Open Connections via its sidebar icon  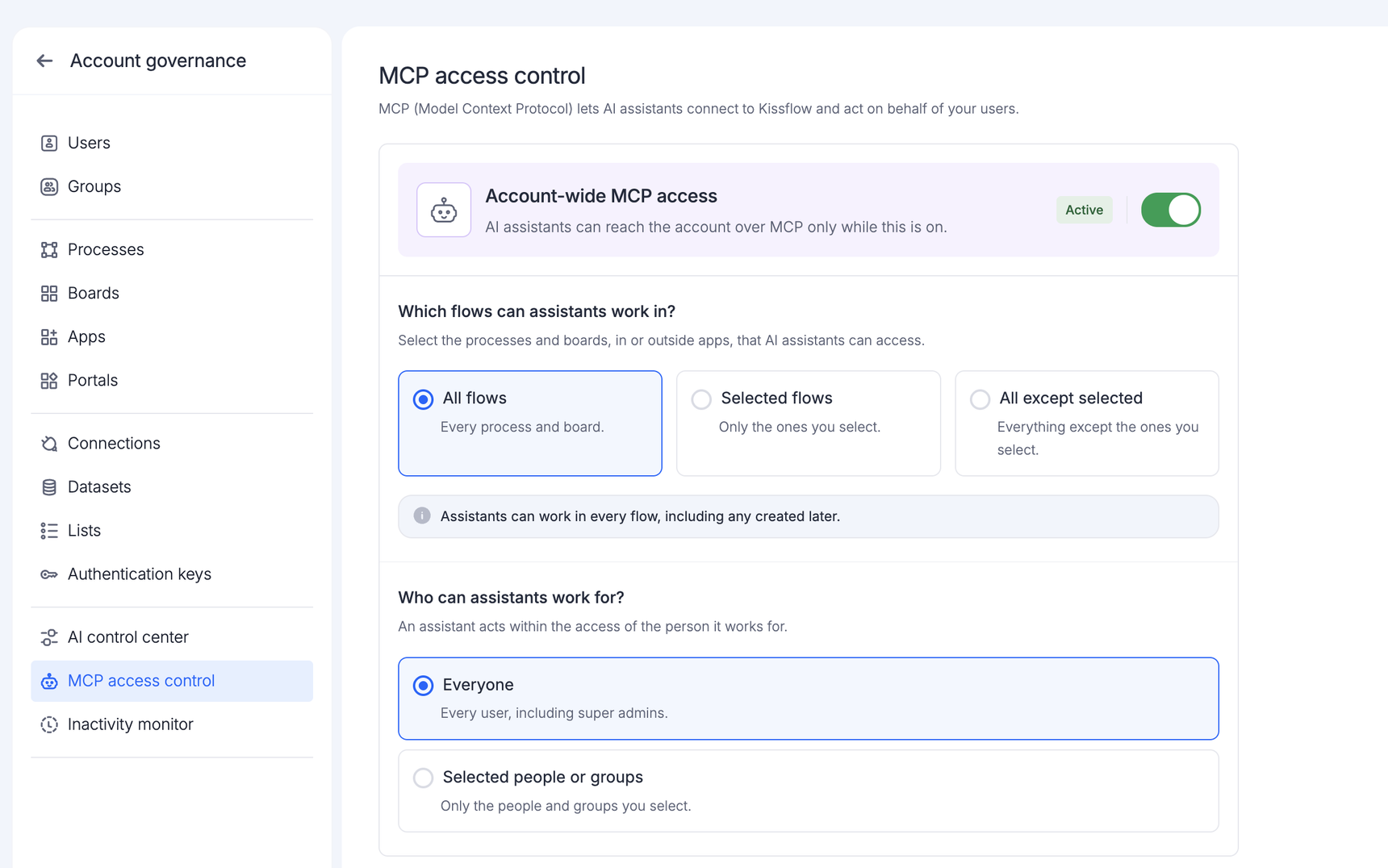click(49, 443)
